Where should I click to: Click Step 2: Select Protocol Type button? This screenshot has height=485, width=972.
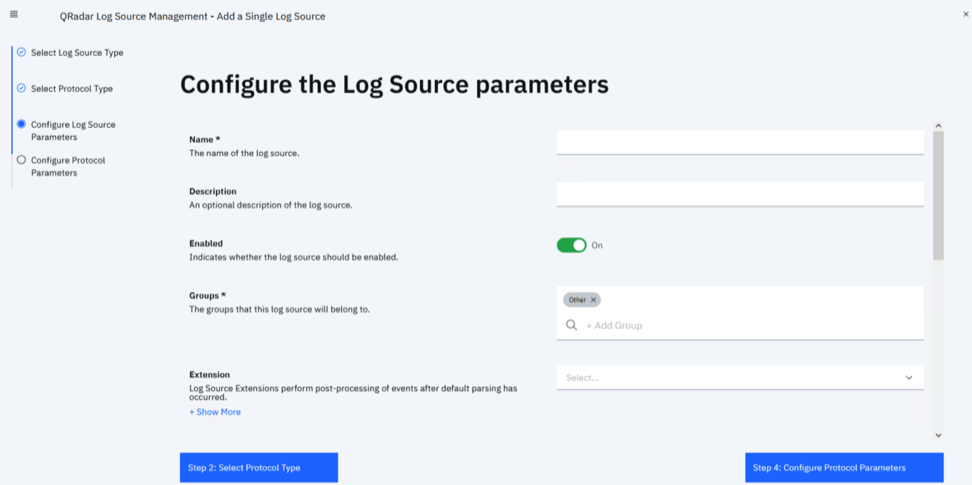258,467
